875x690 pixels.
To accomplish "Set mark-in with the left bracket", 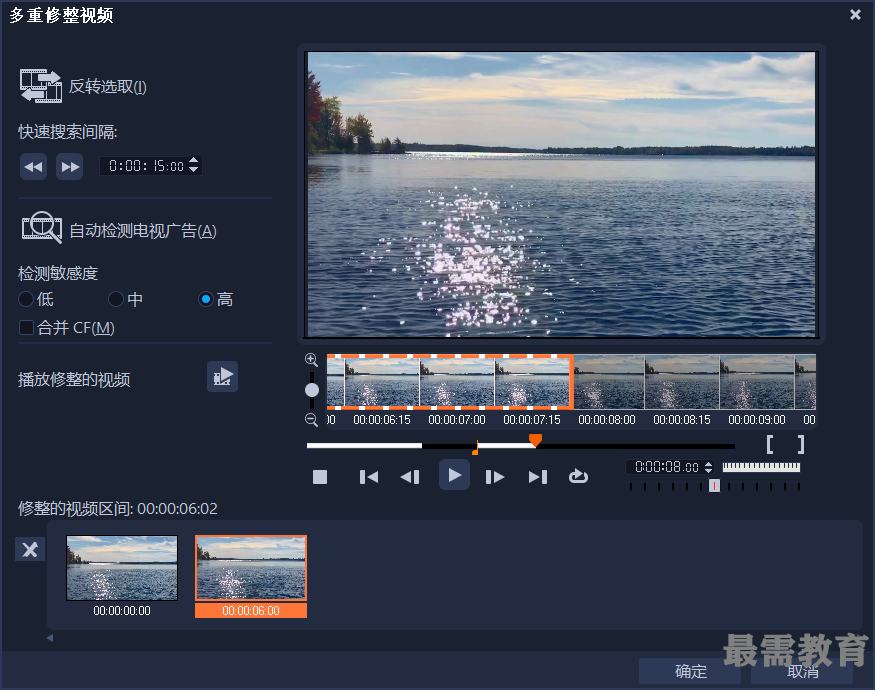I will pyautogui.click(x=770, y=444).
